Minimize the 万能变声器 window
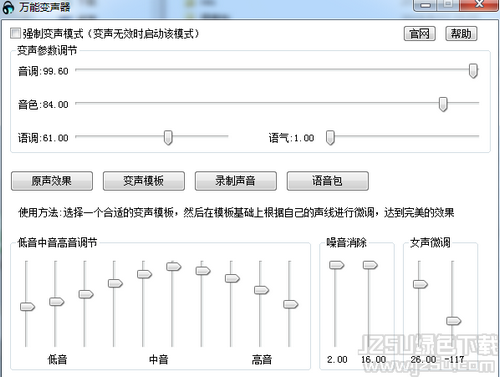The image size is (500, 377). coord(425,5)
